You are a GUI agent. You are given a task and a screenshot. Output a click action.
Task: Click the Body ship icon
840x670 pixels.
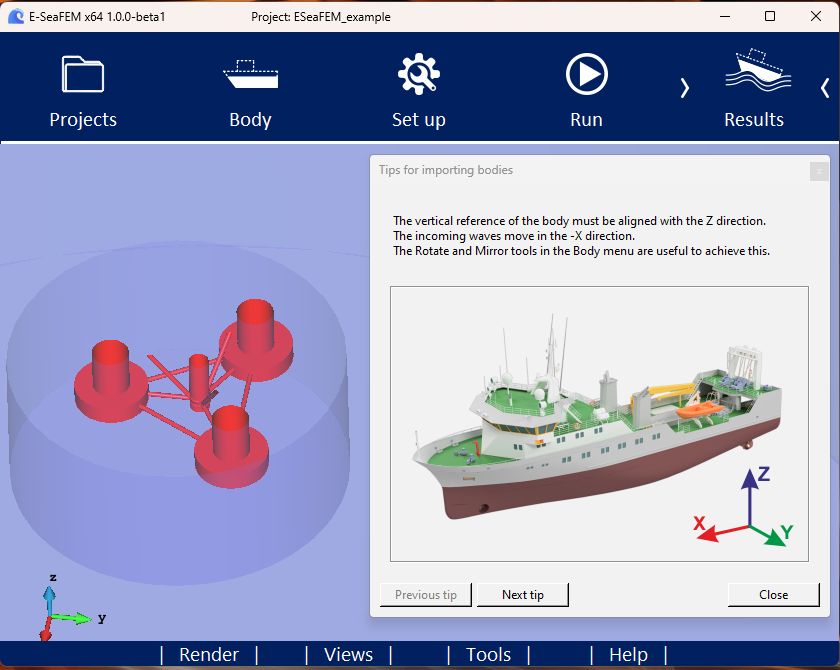[x=251, y=74]
